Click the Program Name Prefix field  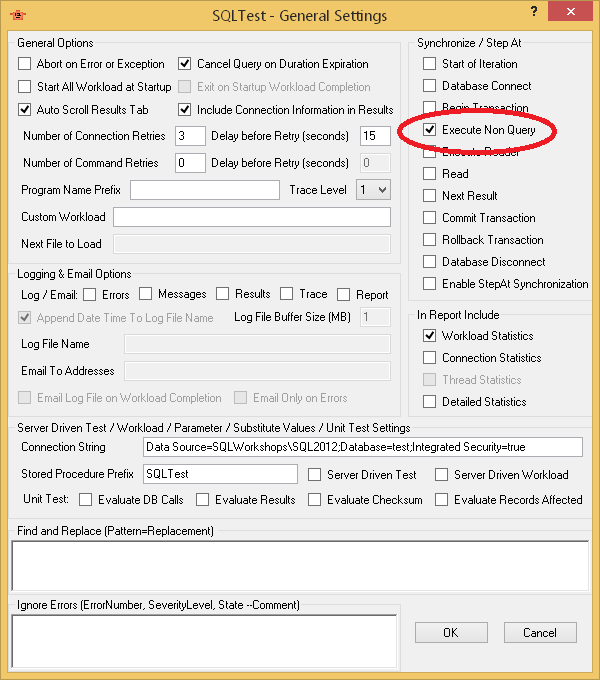pos(205,190)
